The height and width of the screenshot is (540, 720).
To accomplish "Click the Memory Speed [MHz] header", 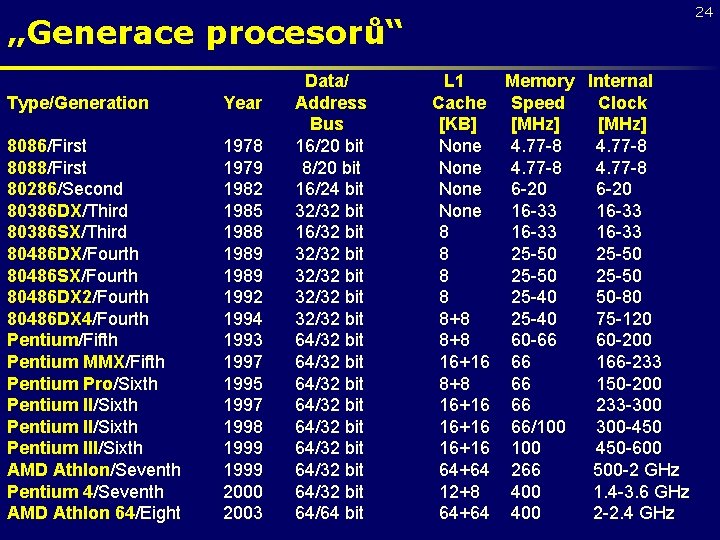I will pyautogui.click(x=539, y=103).
